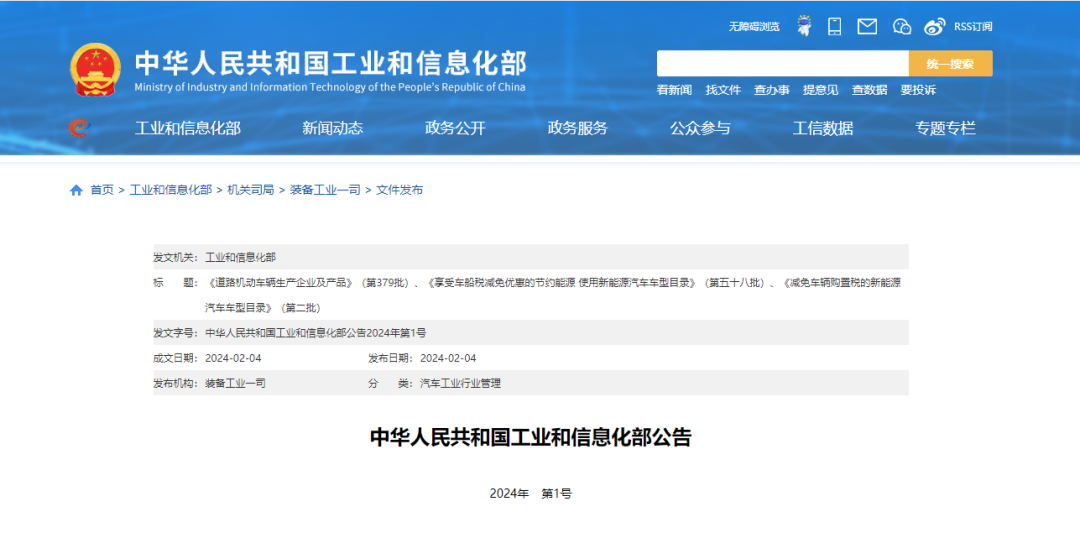Open 专题专栏 navigation menu
Viewport: 1080px width, 538px height.
click(x=946, y=128)
